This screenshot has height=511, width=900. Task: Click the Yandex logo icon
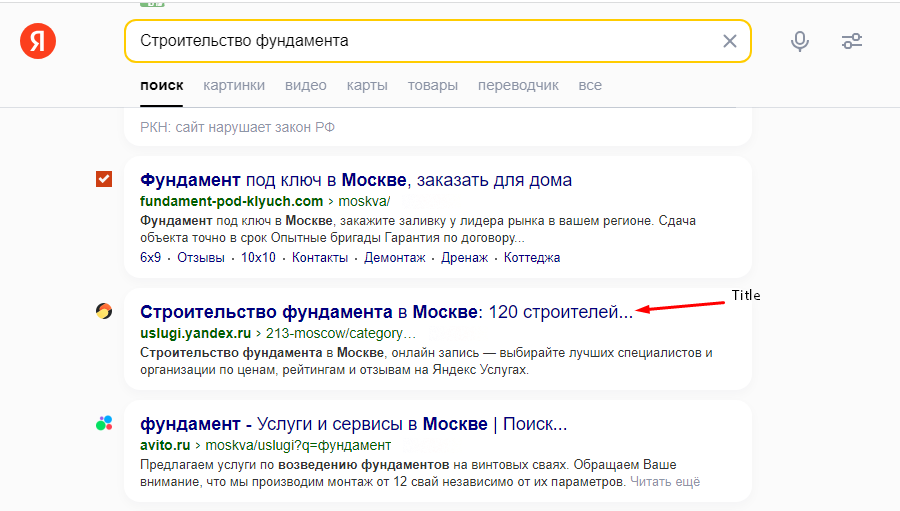click(38, 41)
